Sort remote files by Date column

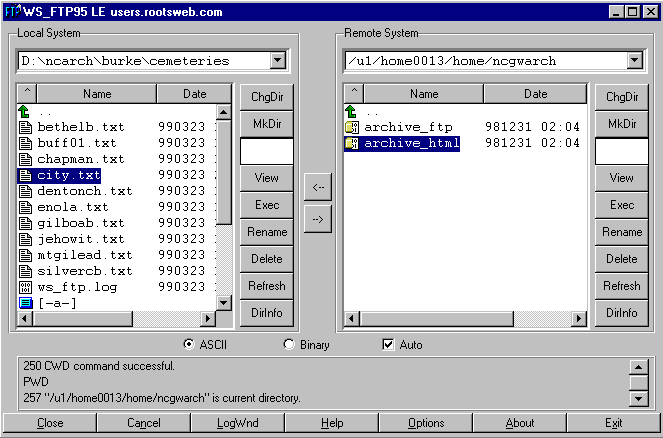pos(535,94)
